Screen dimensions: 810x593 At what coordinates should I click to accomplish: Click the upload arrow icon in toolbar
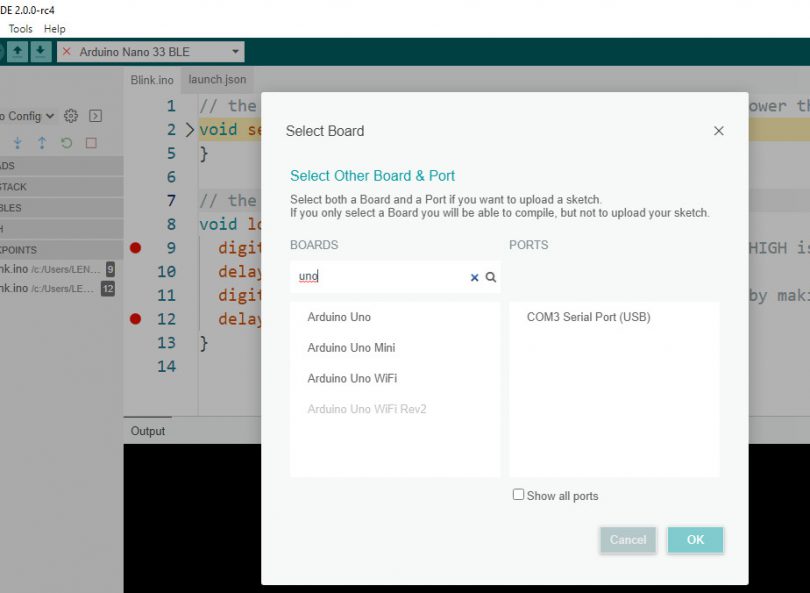coord(18,51)
